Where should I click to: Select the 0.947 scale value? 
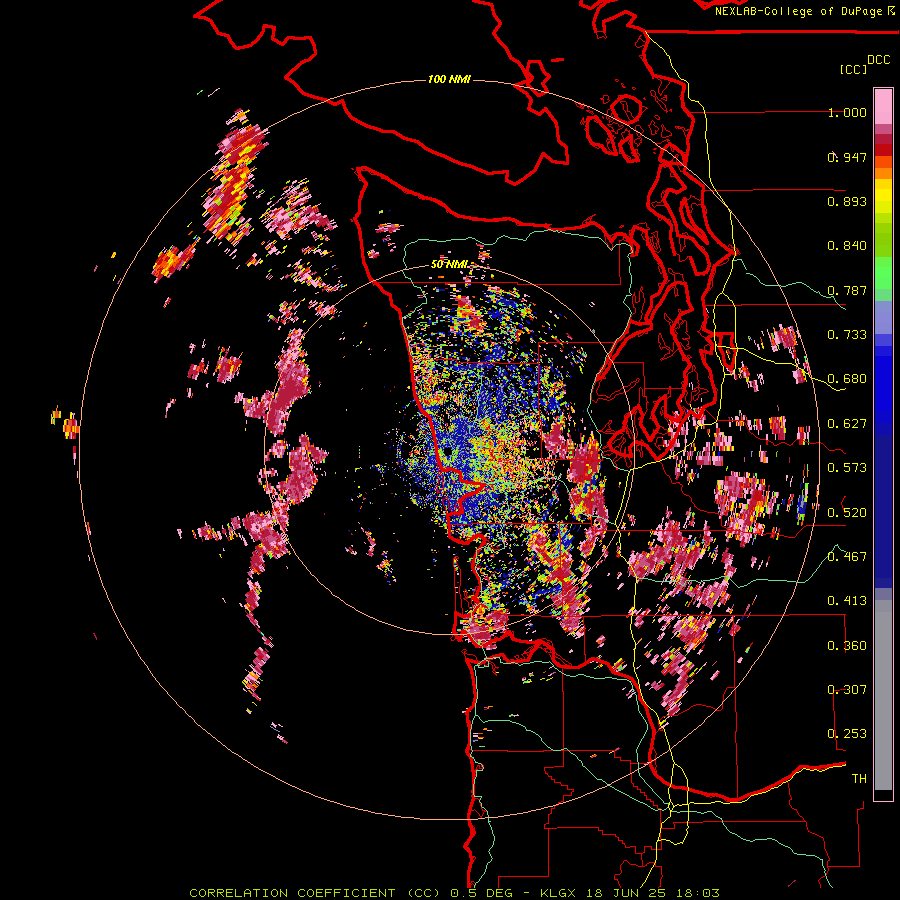(847, 157)
